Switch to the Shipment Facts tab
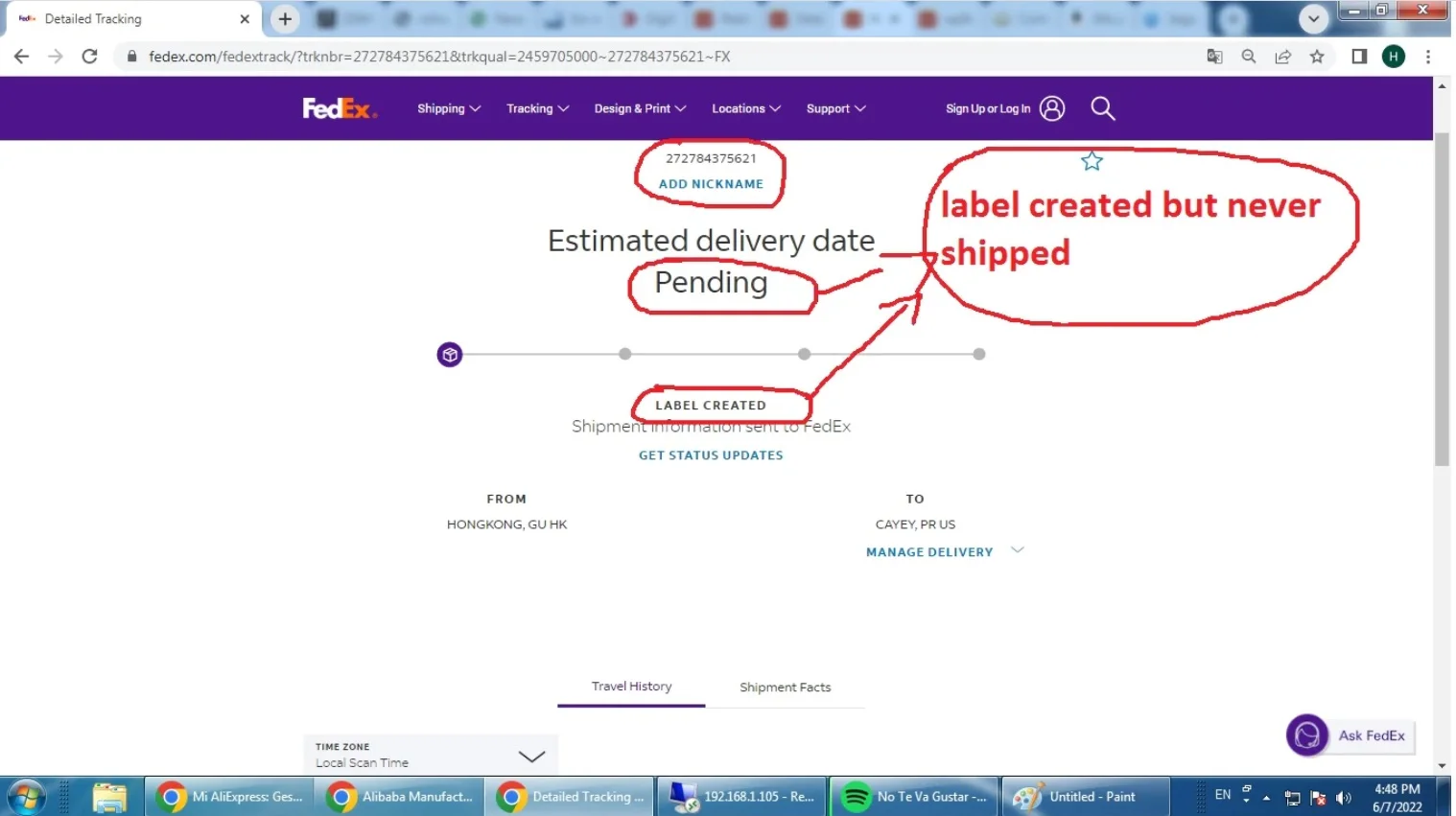 (x=785, y=688)
